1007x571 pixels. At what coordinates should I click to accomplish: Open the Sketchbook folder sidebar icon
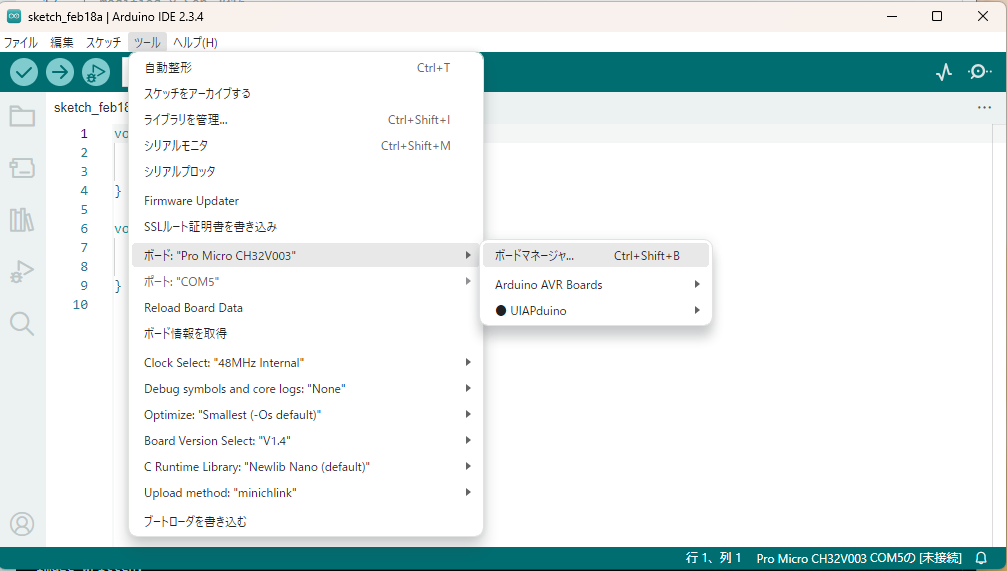pos(22,116)
